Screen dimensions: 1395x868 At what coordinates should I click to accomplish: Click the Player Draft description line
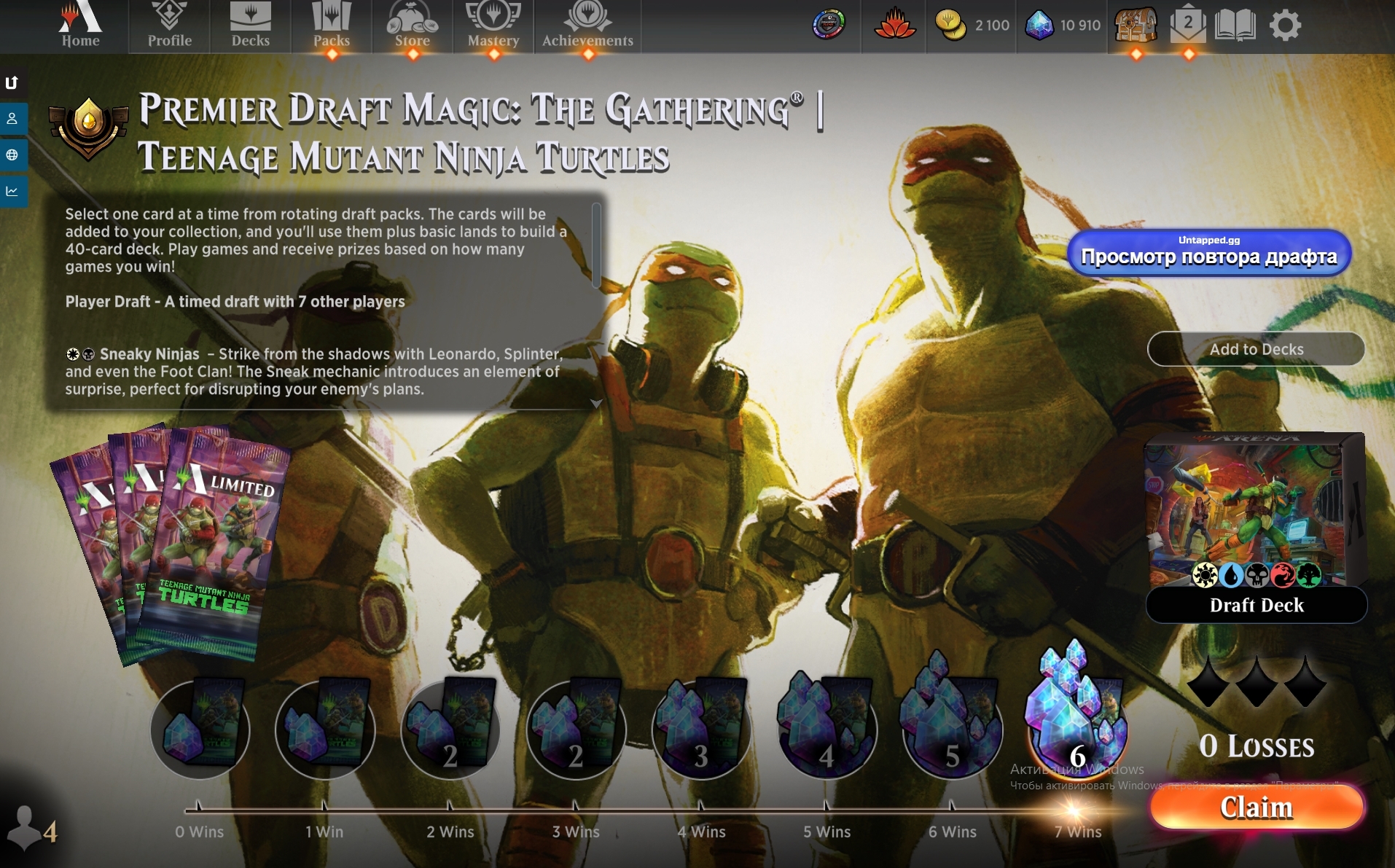click(x=235, y=301)
